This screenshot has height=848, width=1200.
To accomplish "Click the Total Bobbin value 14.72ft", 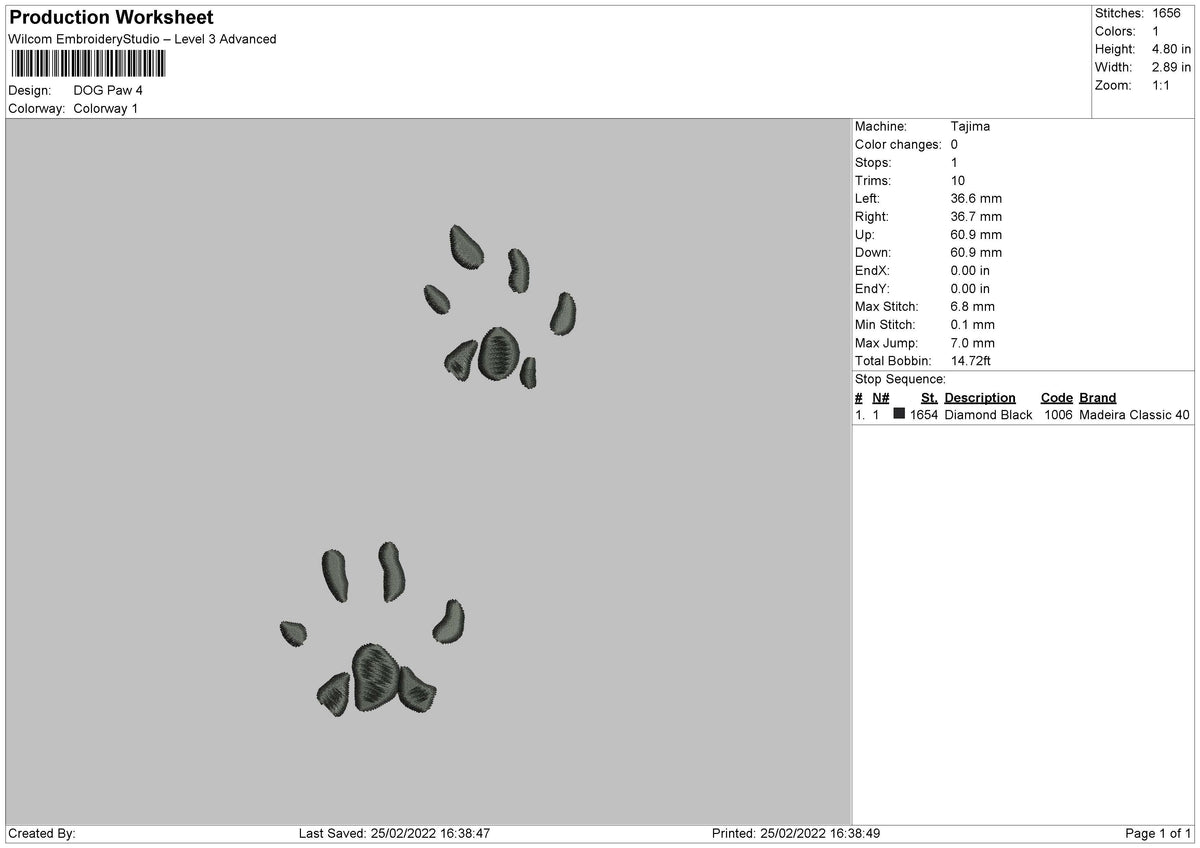I will pyautogui.click(x=970, y=361).
